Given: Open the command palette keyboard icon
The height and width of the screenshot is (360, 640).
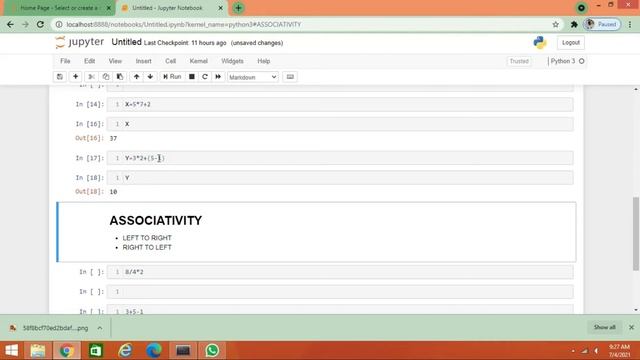Looking at the screenshot, I should coord(290,77).
